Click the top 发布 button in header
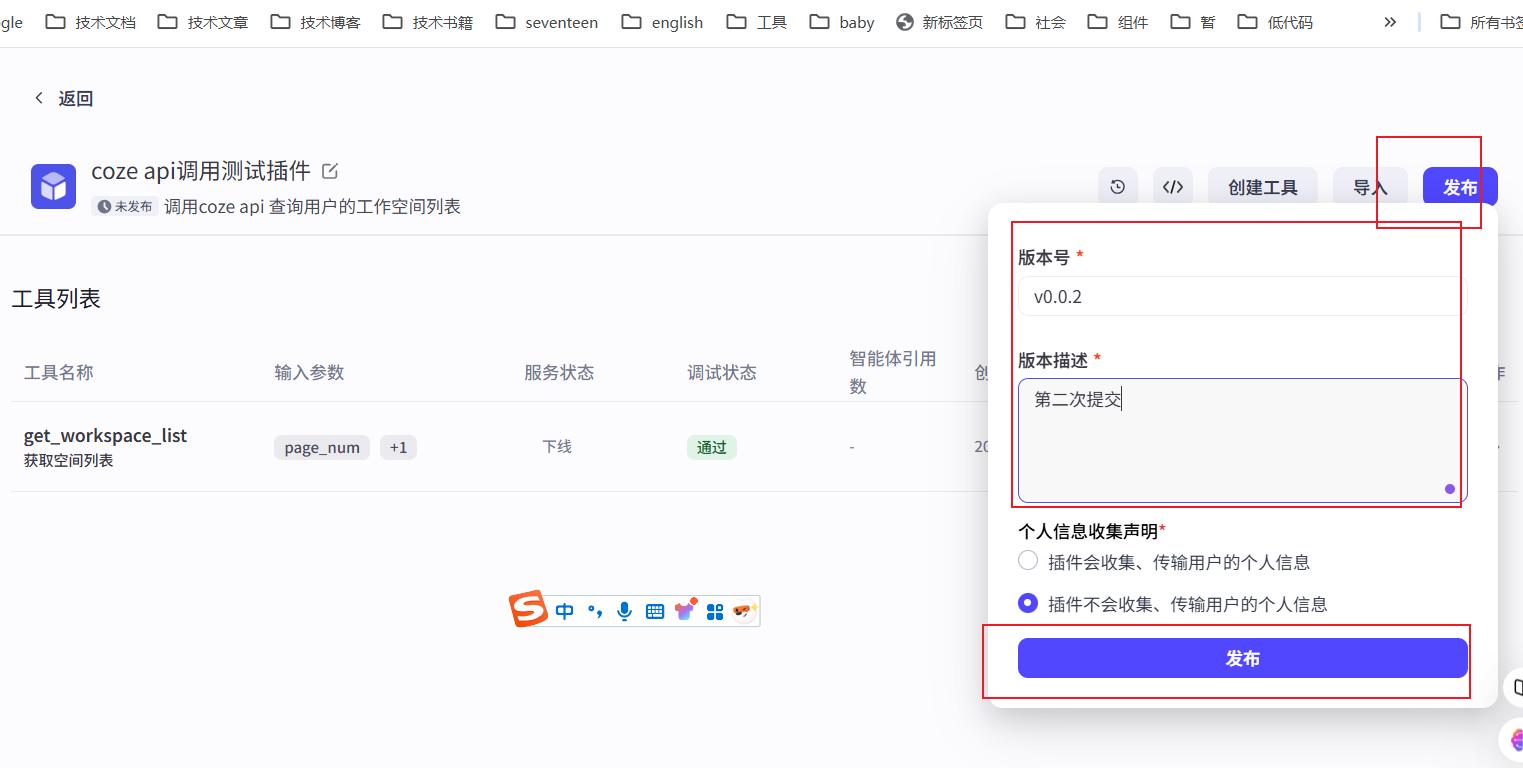The width and height of the screenshot is (1523, 768). coord(1460,187)
